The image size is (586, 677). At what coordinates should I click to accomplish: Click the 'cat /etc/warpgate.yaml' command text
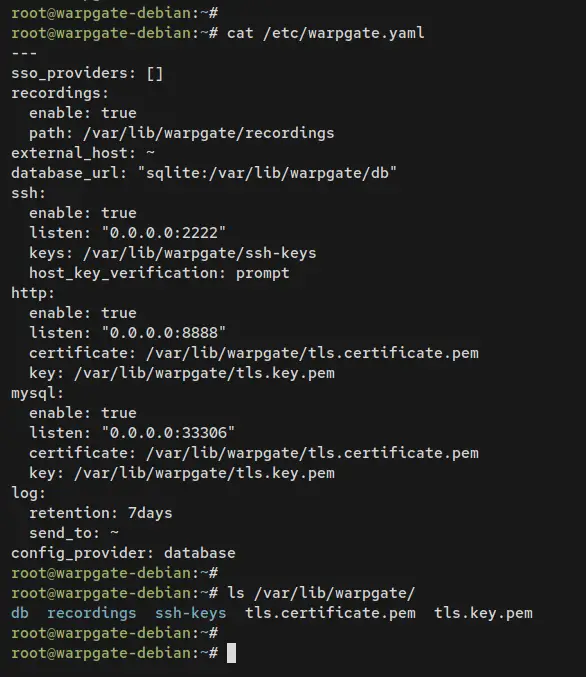pyautogui.click(x=326, y=33)
